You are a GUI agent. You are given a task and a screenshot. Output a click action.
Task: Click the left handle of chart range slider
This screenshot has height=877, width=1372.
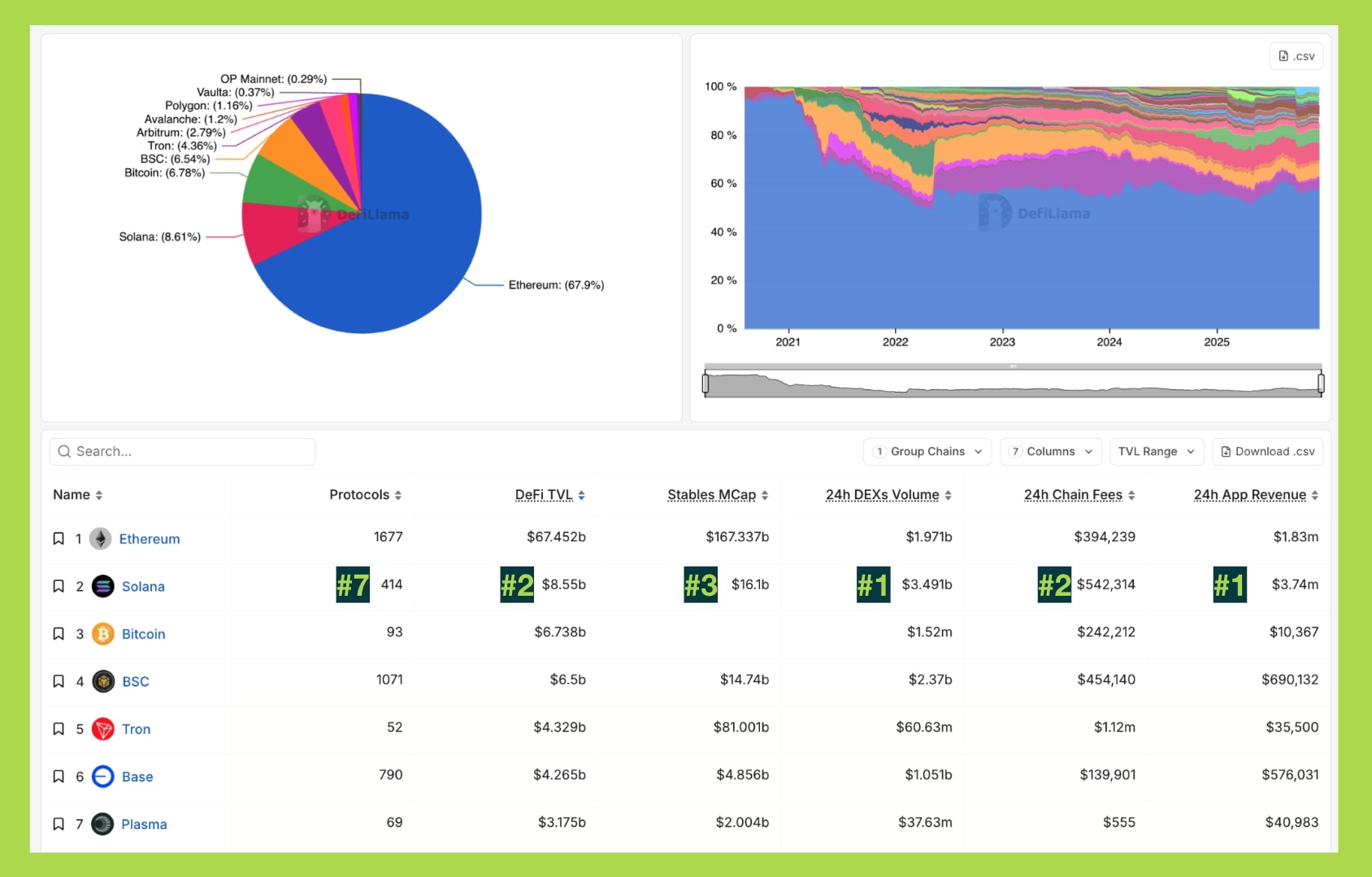[706, 383]
